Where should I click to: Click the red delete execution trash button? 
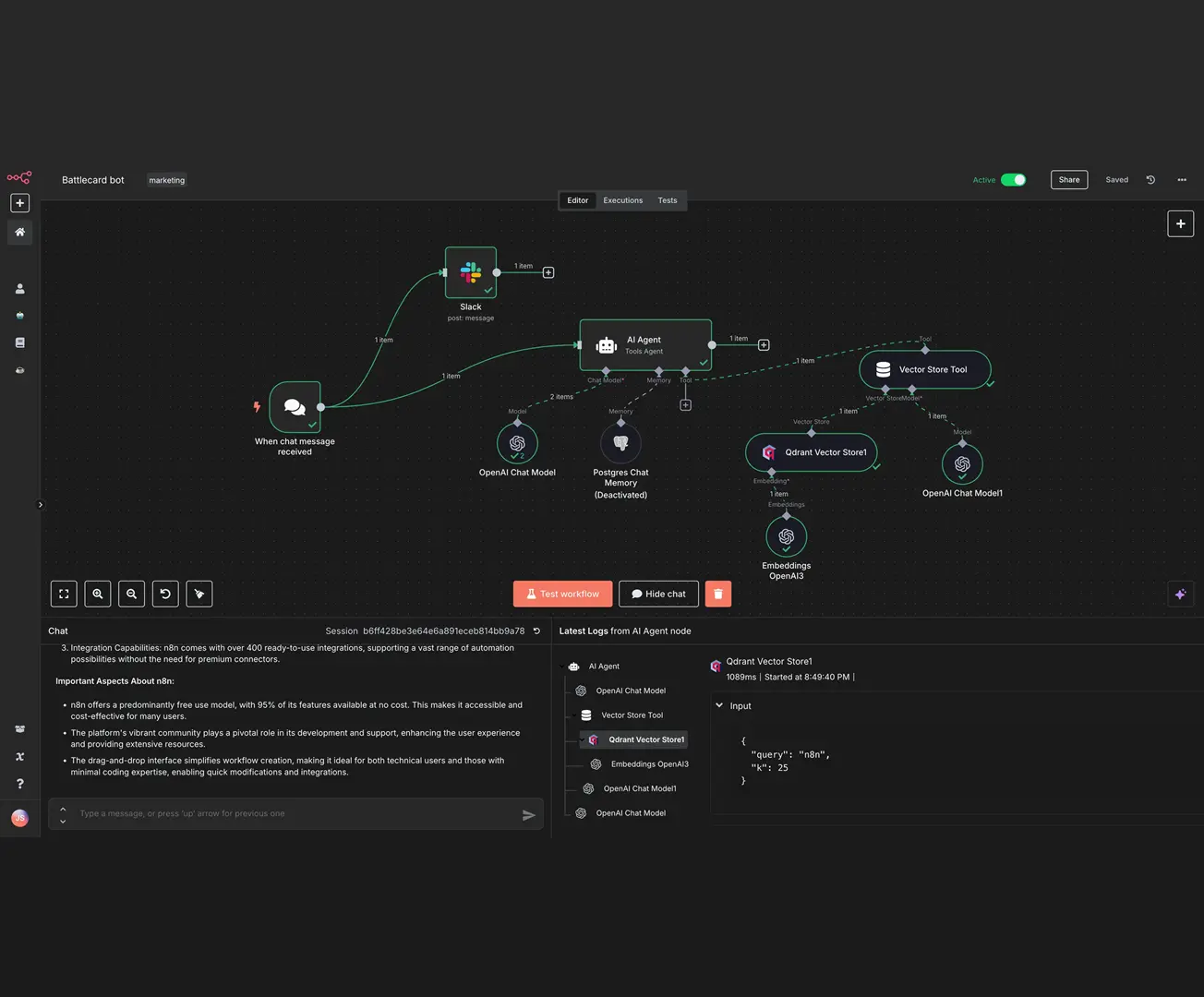(x=718, y=594)
